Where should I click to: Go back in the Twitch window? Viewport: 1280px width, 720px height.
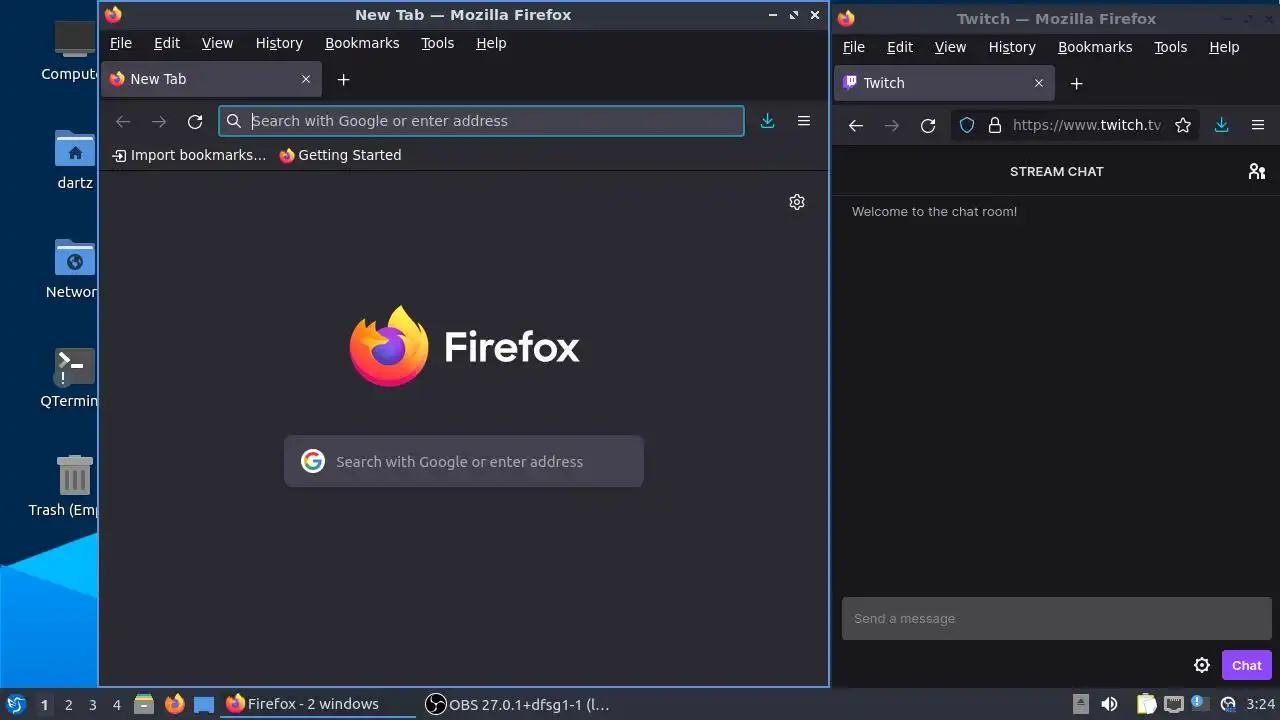[855, 125]
